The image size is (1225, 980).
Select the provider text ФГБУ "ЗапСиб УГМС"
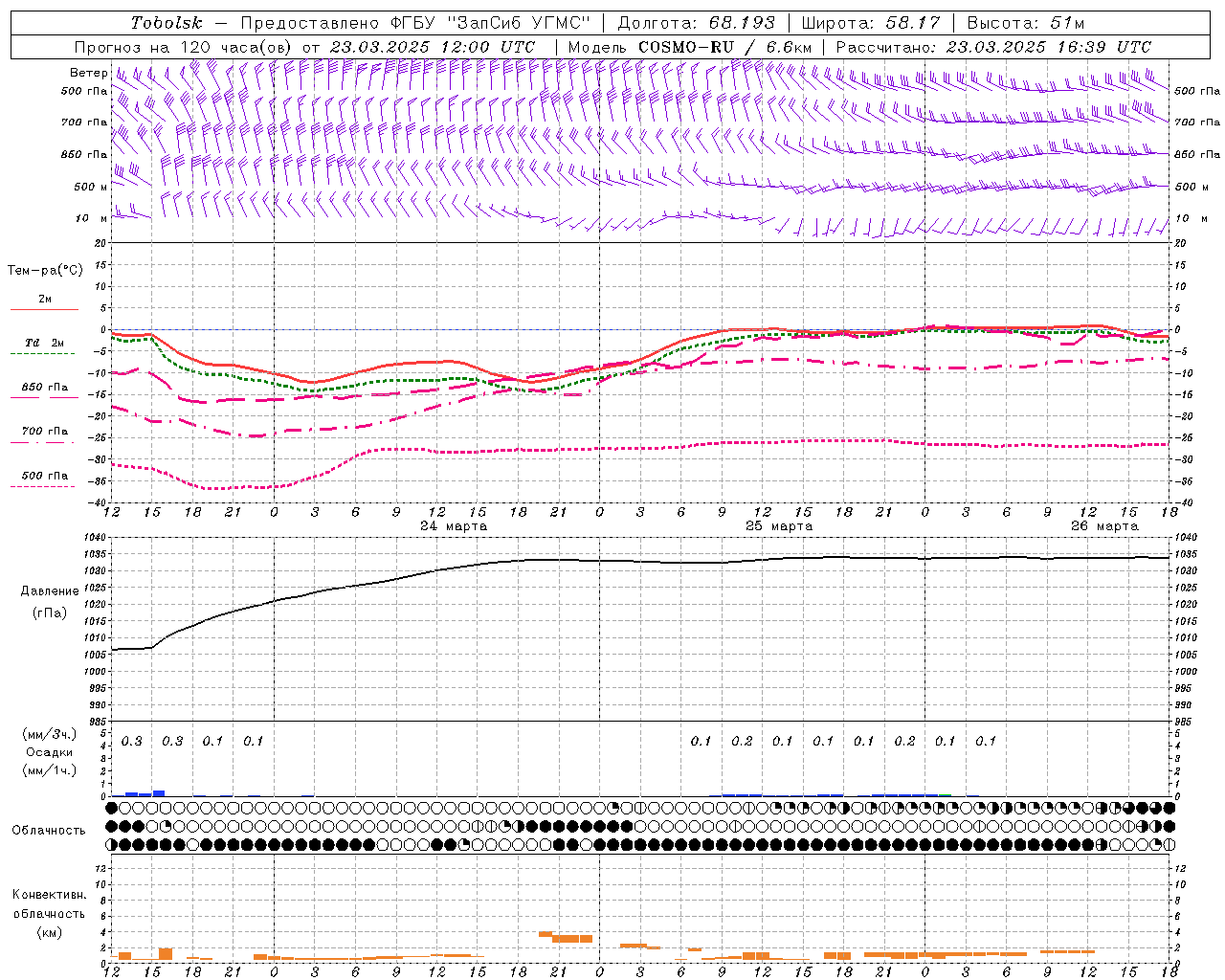pyautogui.click(x=491, y=23)
